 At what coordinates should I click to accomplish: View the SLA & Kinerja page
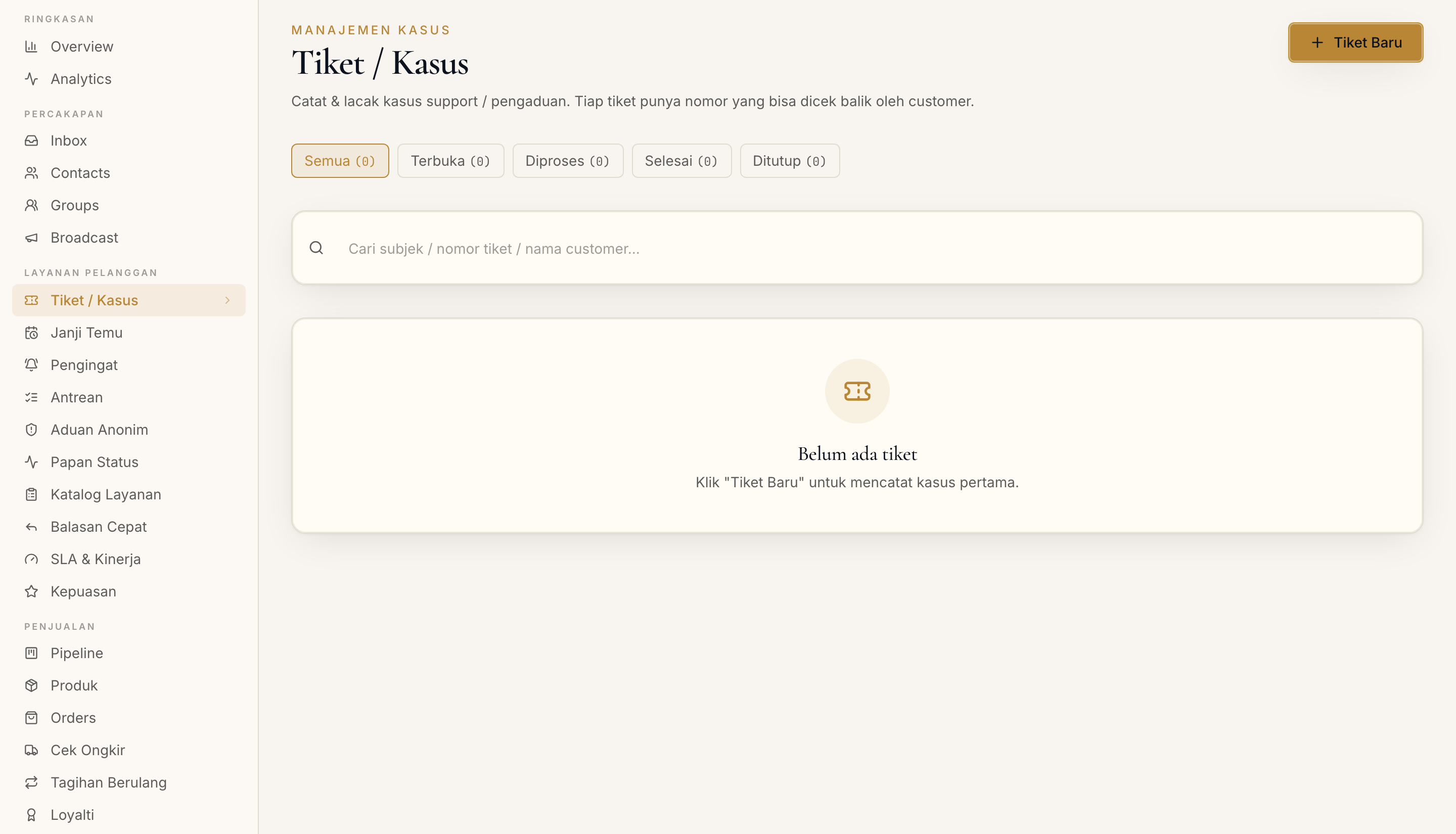129,559
